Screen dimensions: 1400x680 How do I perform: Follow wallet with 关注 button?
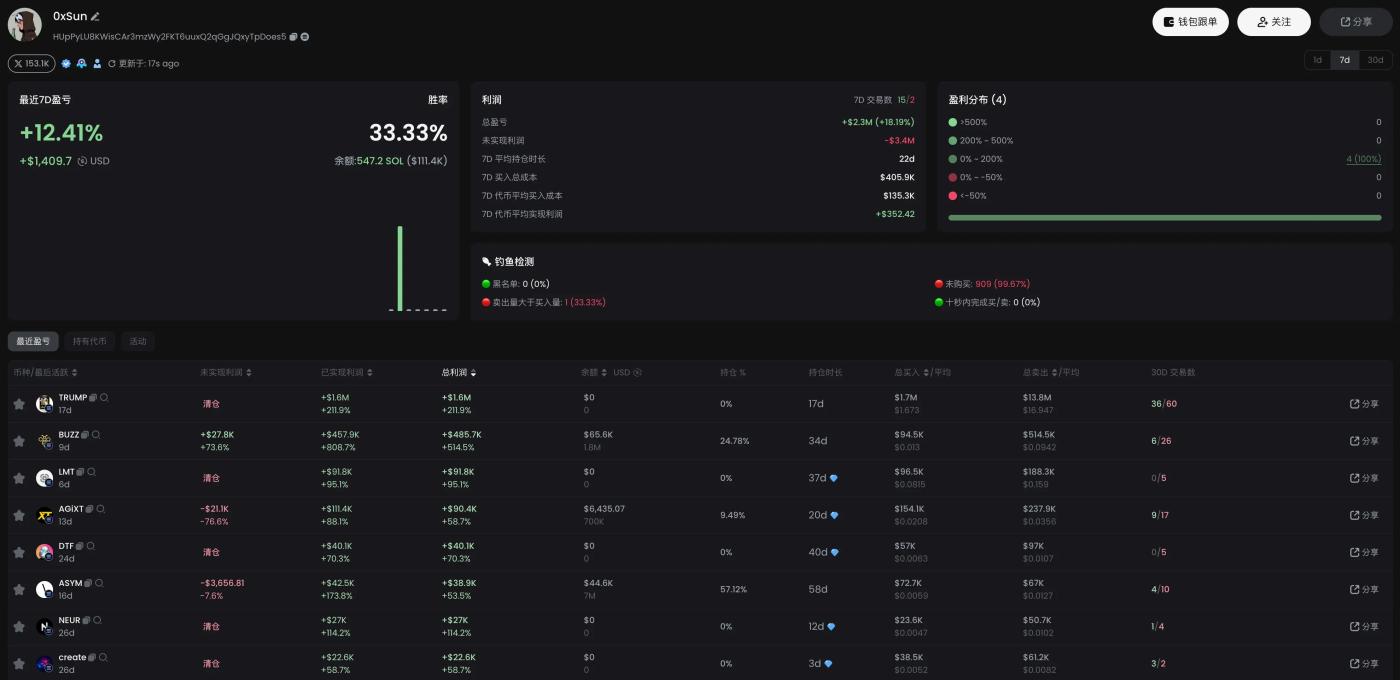pos(1273,22)
